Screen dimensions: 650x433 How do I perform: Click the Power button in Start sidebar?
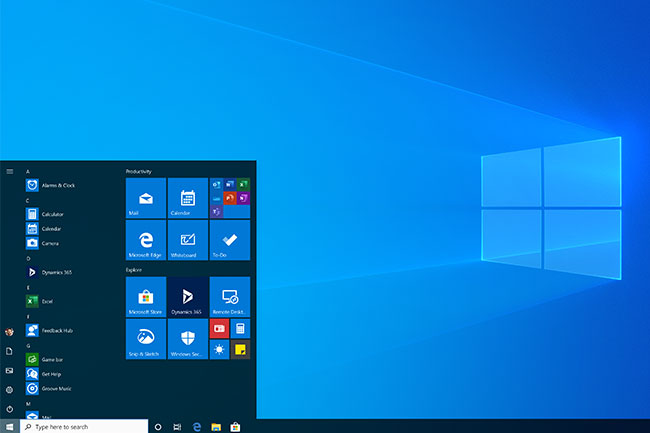[x=10, y=409]
